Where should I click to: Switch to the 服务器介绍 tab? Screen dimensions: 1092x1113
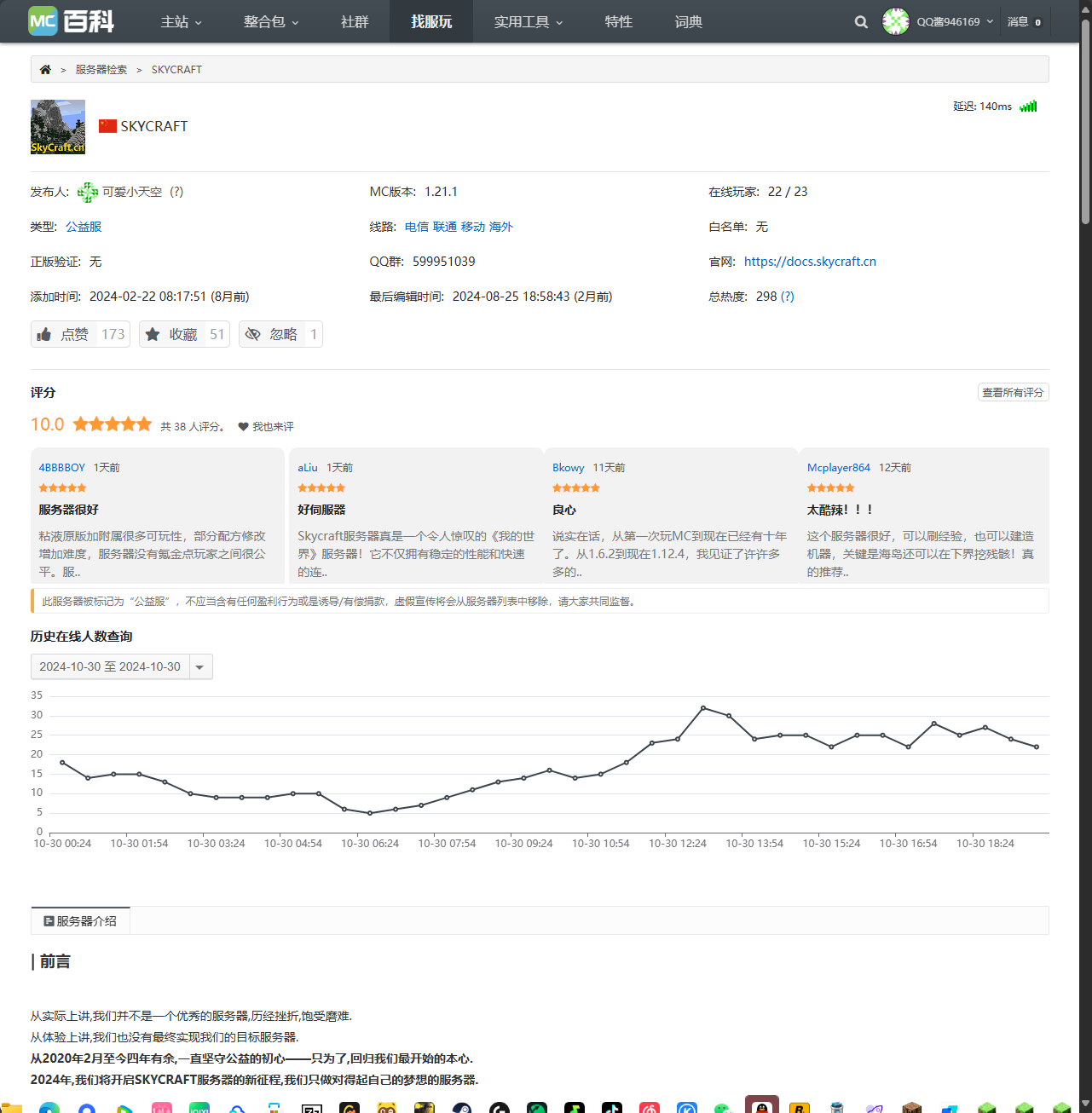click(80, 921)
